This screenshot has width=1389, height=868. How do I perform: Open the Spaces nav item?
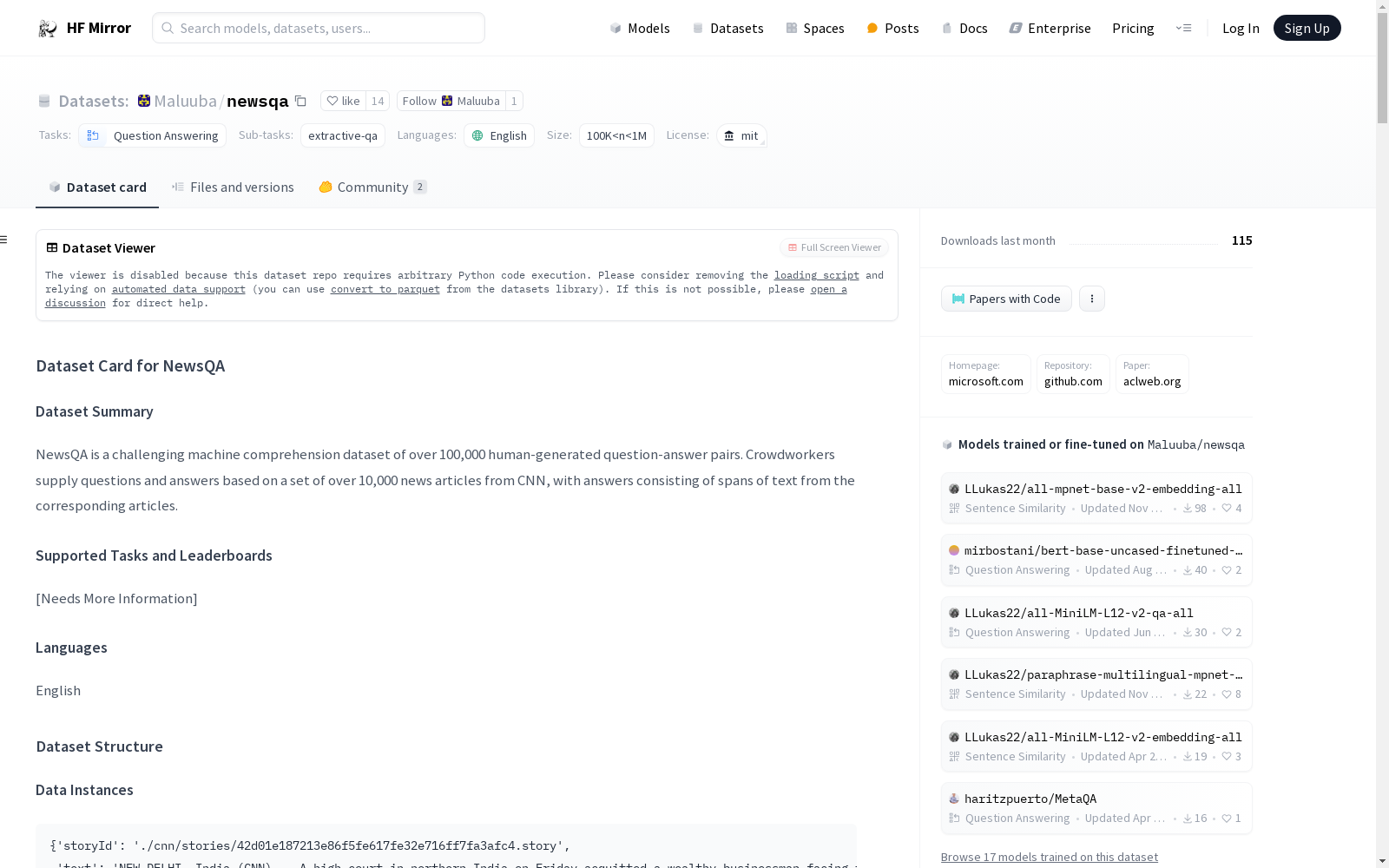pos(815,29)
